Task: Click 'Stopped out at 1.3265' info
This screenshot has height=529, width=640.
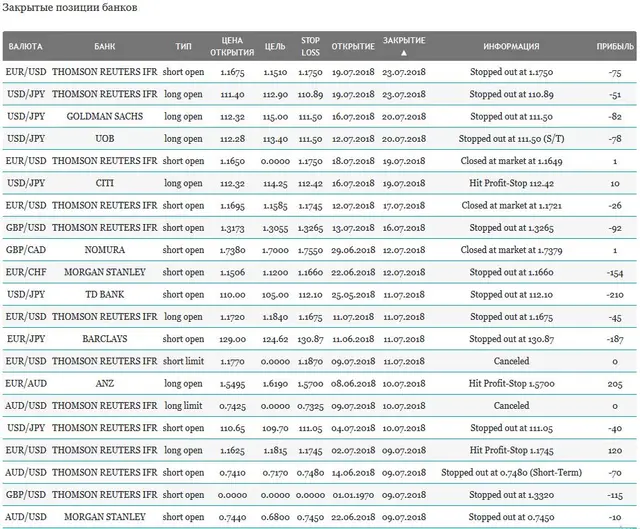Action: pyautogui.click(x=511, y=227)
